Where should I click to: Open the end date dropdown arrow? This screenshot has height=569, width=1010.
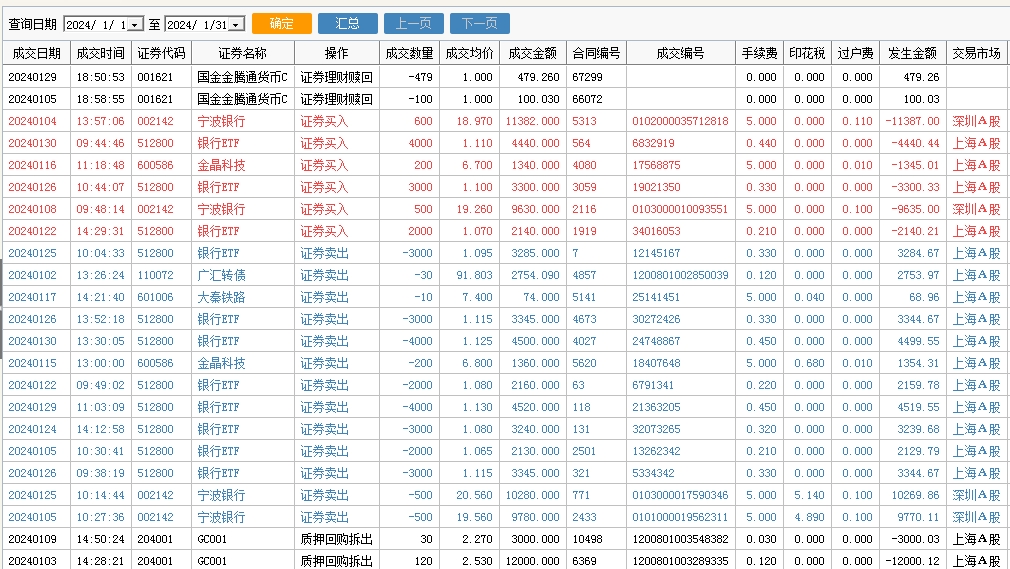pyautogui.click(x=236, y=24)
